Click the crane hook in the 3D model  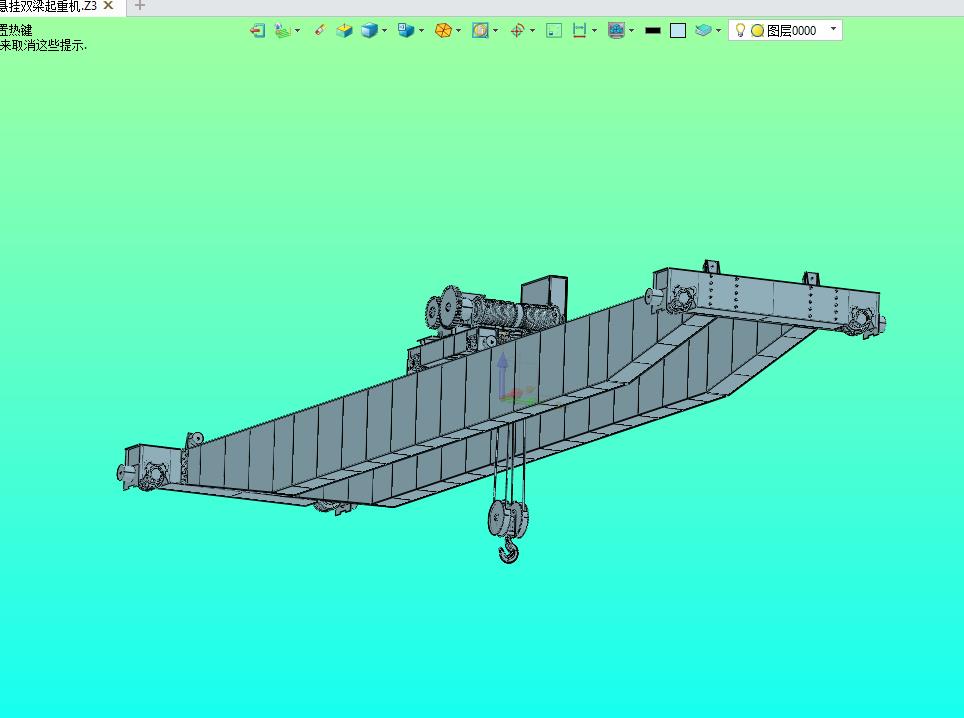point(508,549)
